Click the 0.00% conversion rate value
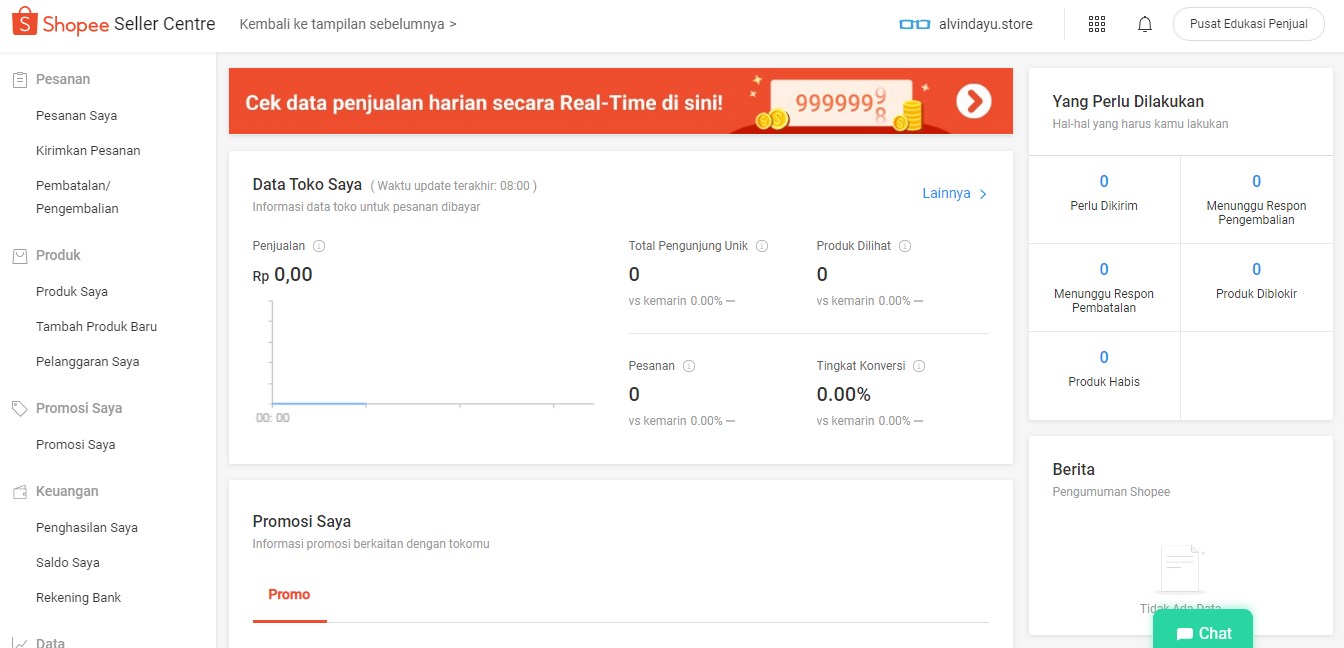Viewport: 1344px width, 648px height. pyautogui.click(x=844, y=395)
